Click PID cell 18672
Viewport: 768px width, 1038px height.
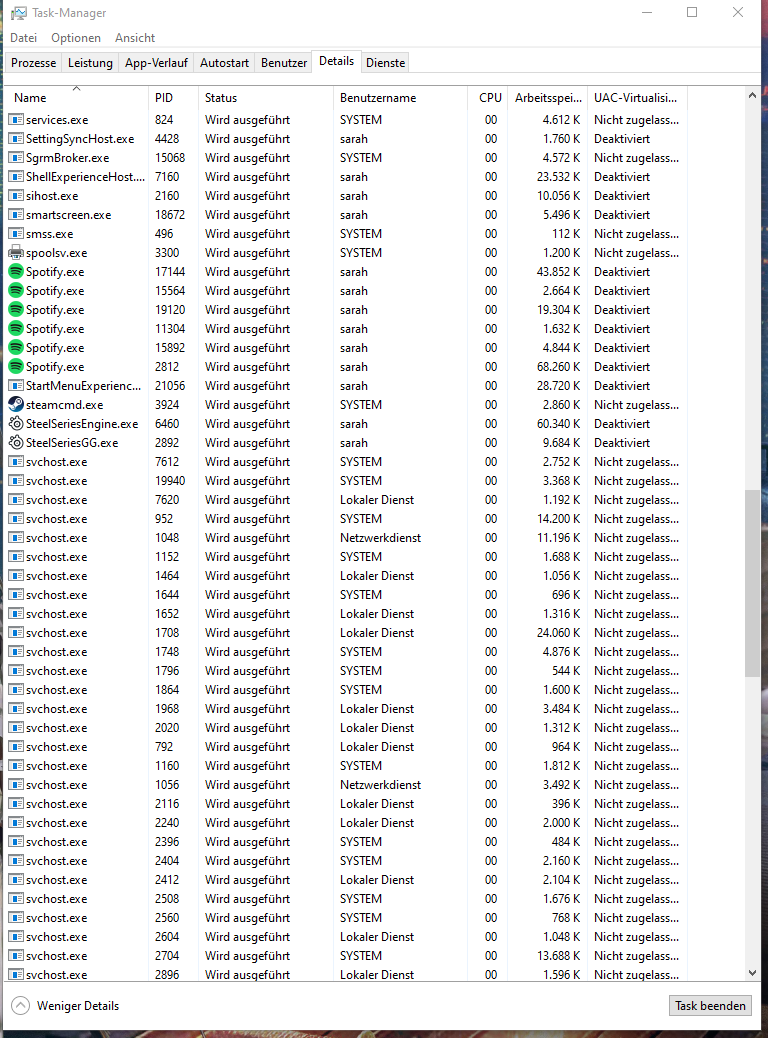coord(170,215)
